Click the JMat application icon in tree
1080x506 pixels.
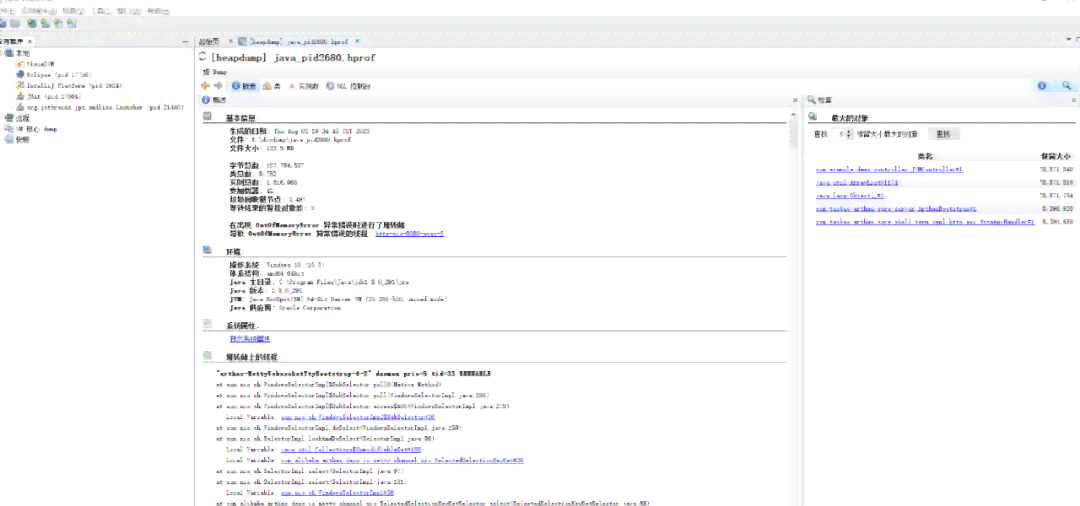[20, 96]
